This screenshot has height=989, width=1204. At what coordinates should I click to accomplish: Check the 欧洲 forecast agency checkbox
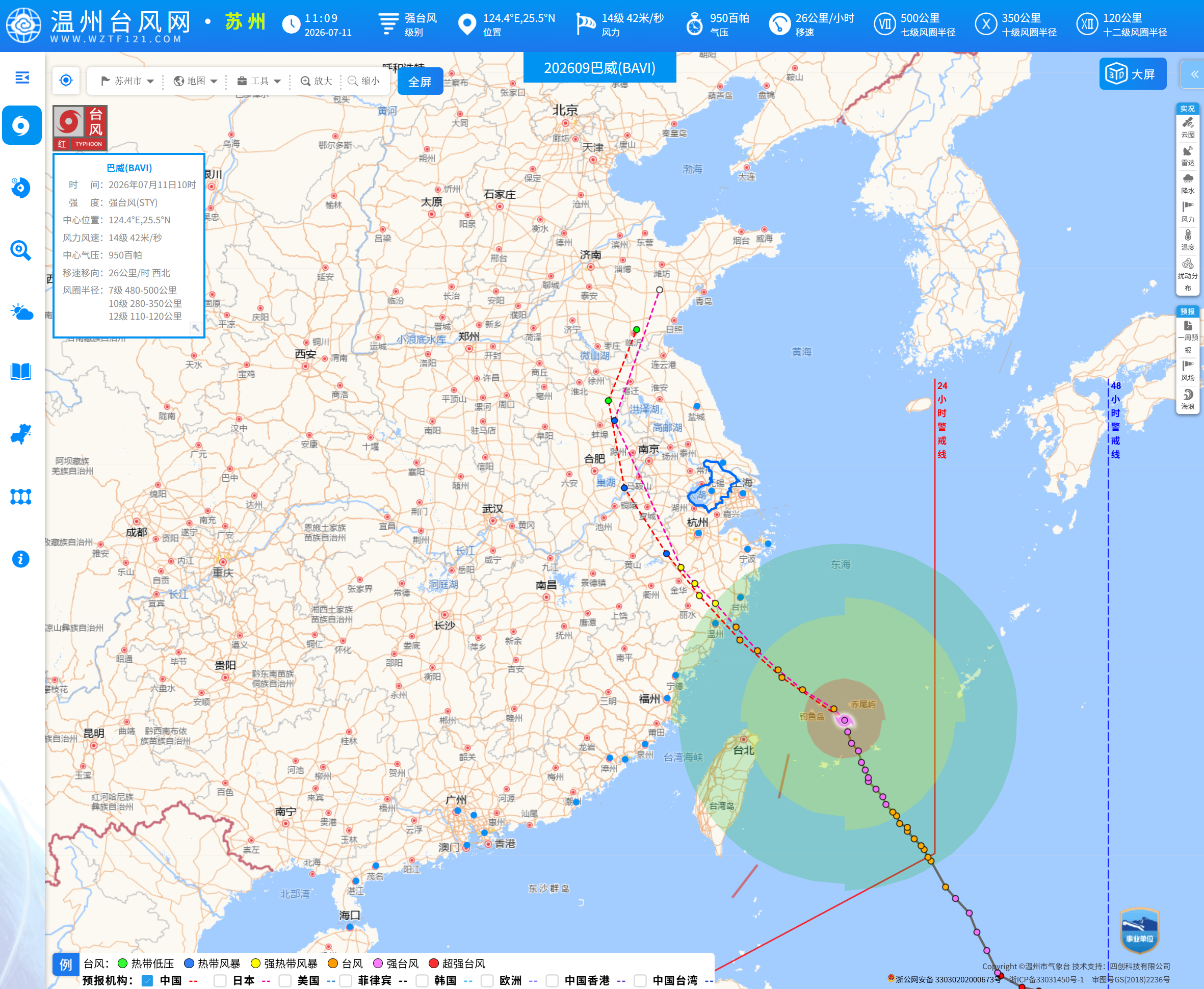(x=487, y=980)
